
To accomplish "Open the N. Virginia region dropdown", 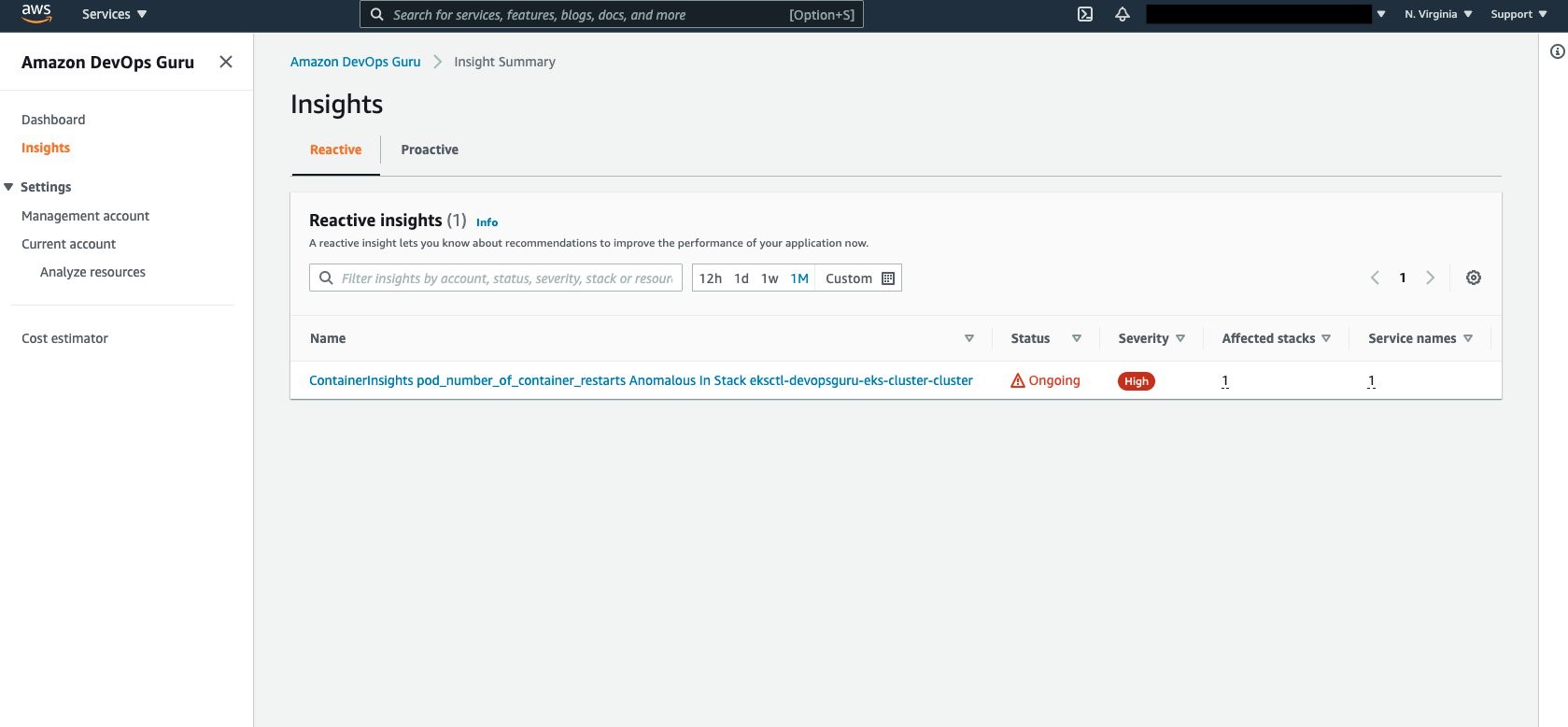I will click(x=1438, y=14).
